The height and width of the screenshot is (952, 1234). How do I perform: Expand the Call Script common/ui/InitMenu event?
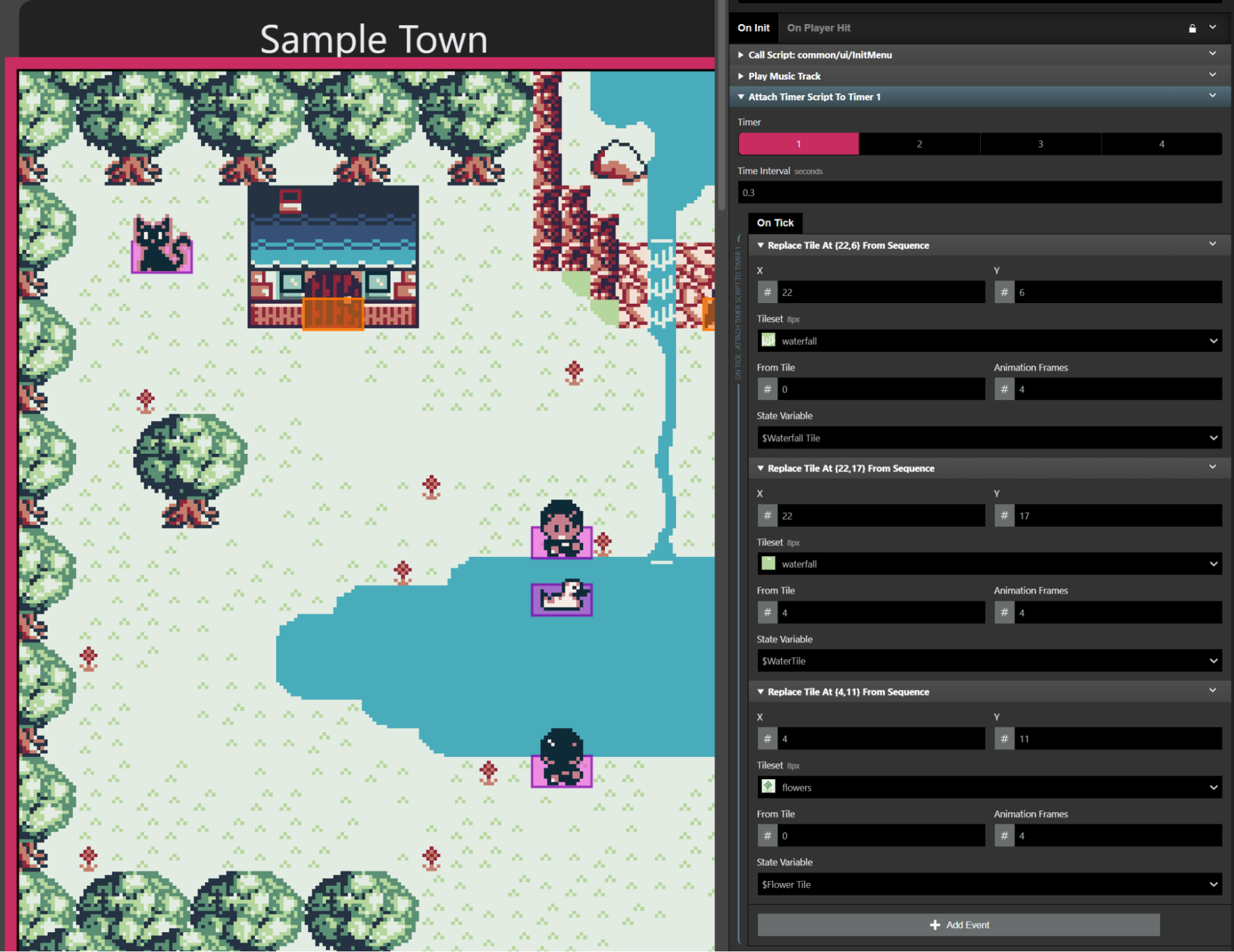point(741,55)
